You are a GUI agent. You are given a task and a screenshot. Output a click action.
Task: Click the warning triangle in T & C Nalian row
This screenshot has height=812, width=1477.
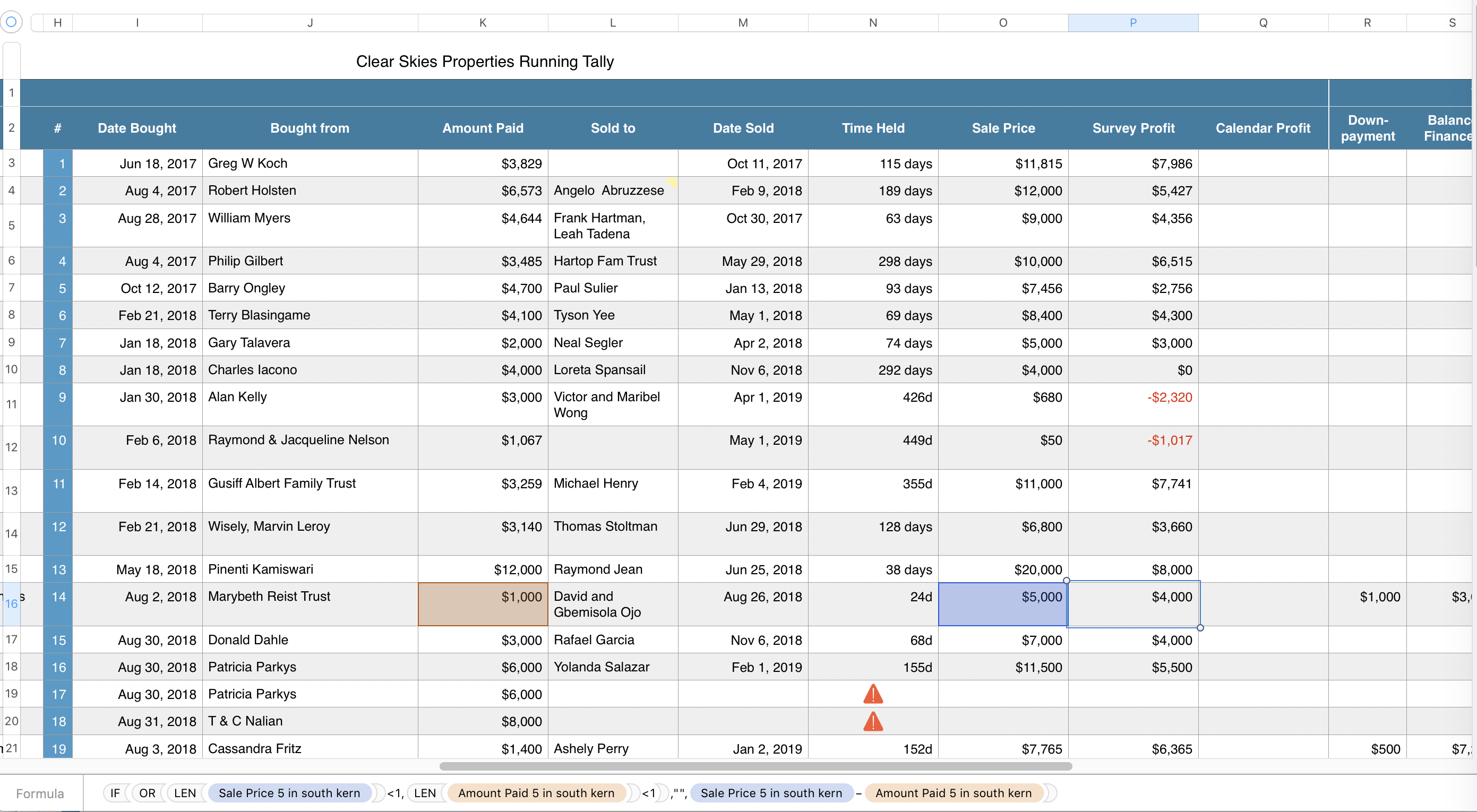873,721
